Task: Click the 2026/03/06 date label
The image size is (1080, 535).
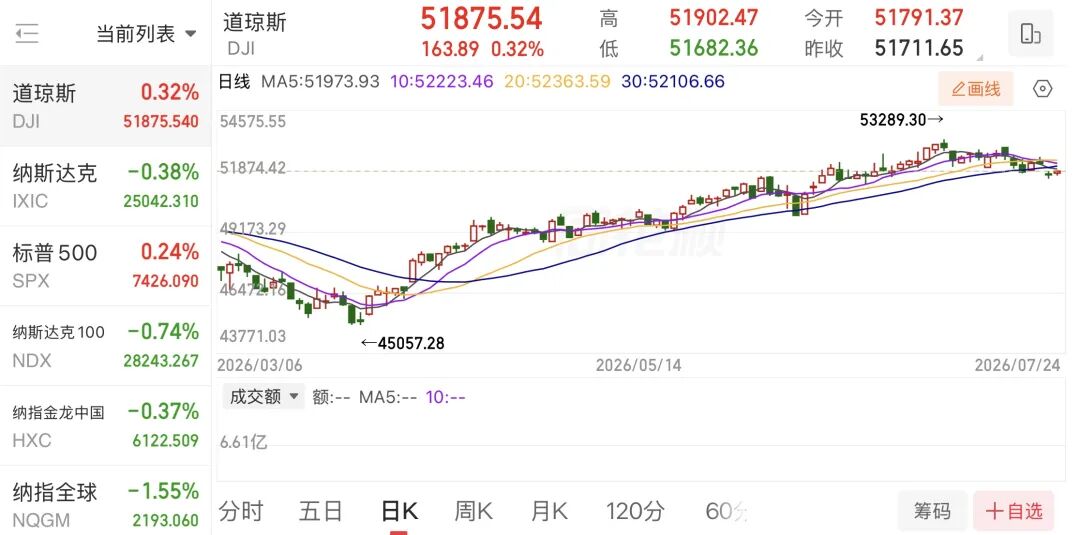Action: pos(260,364)
